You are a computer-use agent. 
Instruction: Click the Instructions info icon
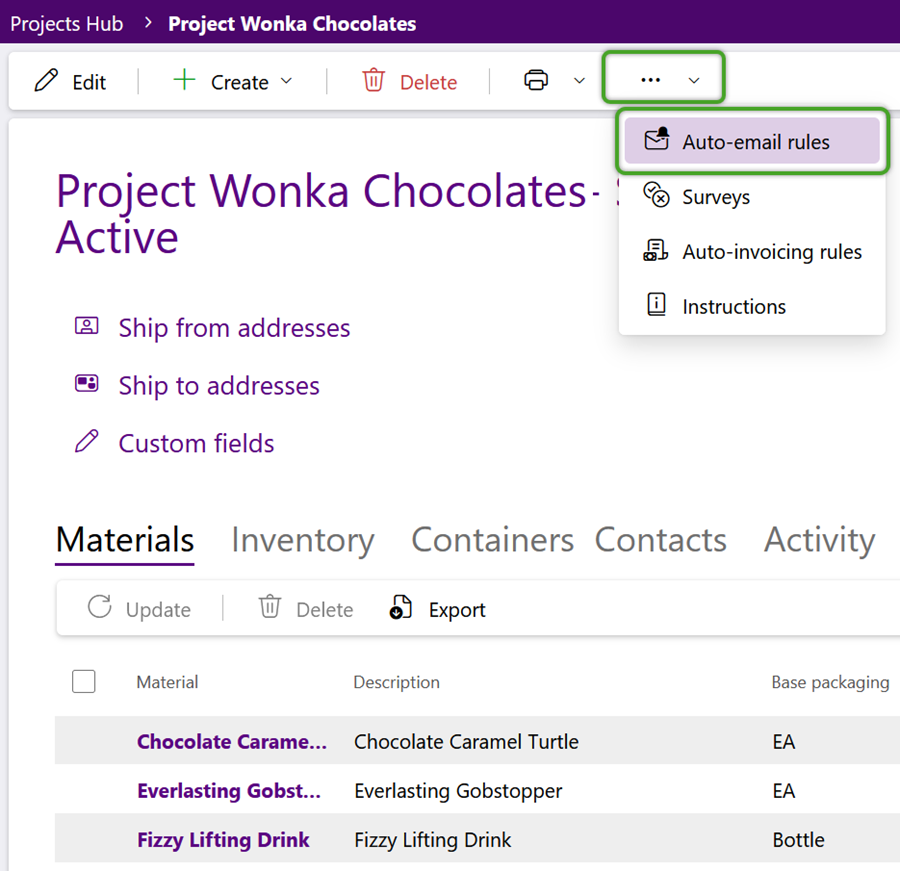(x=656, y=304)
